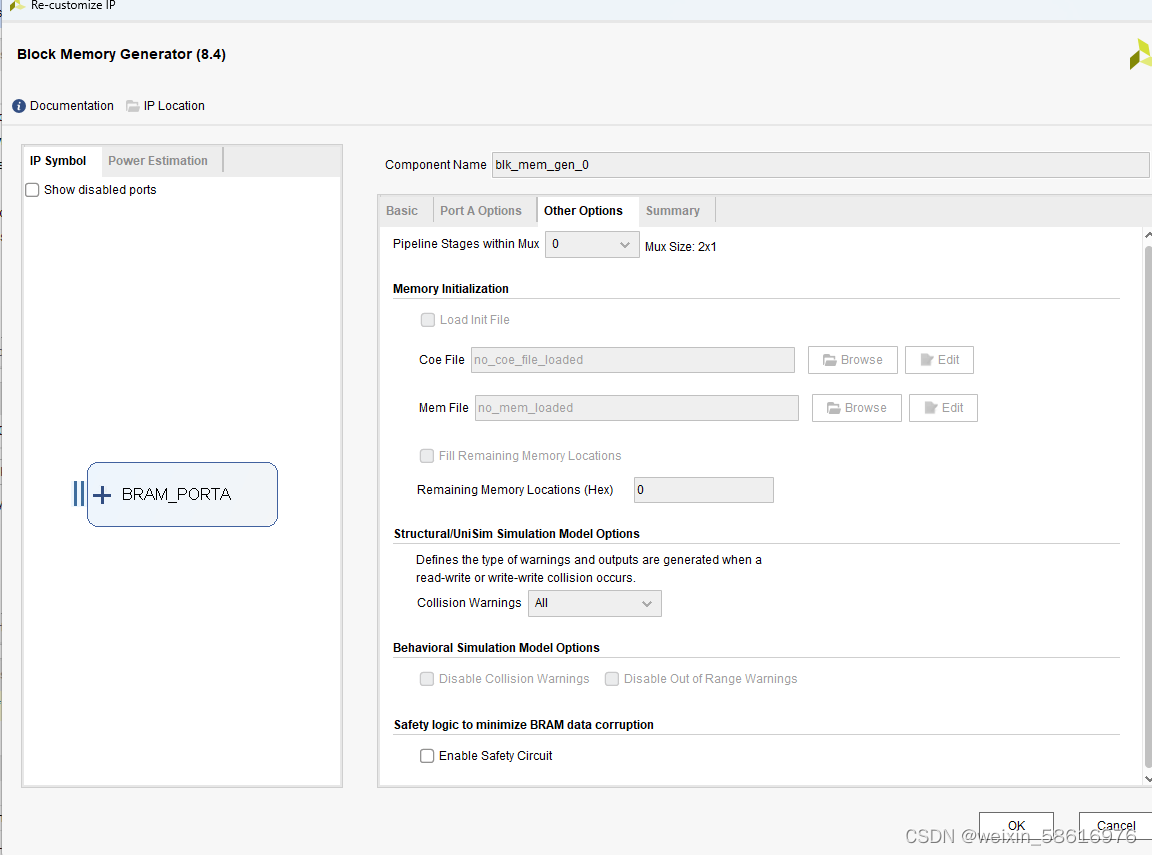Click the Documentation info icon
This screenshot has height=855, width=1152.
(x=19, y=106)
